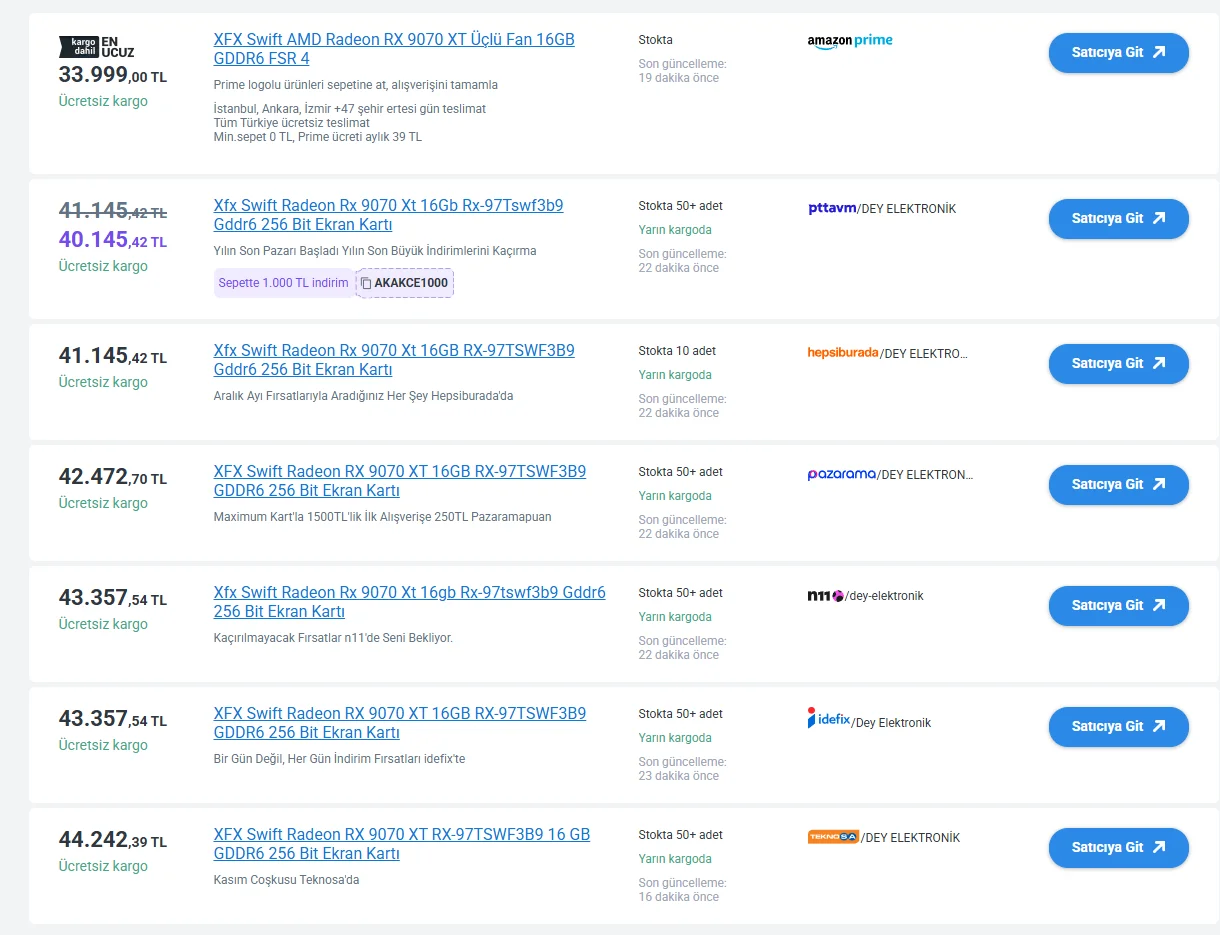Open the hepsiburada product title link
Image resolution: width=1220 pixels, height=935 pixels.
click(394, 360)
